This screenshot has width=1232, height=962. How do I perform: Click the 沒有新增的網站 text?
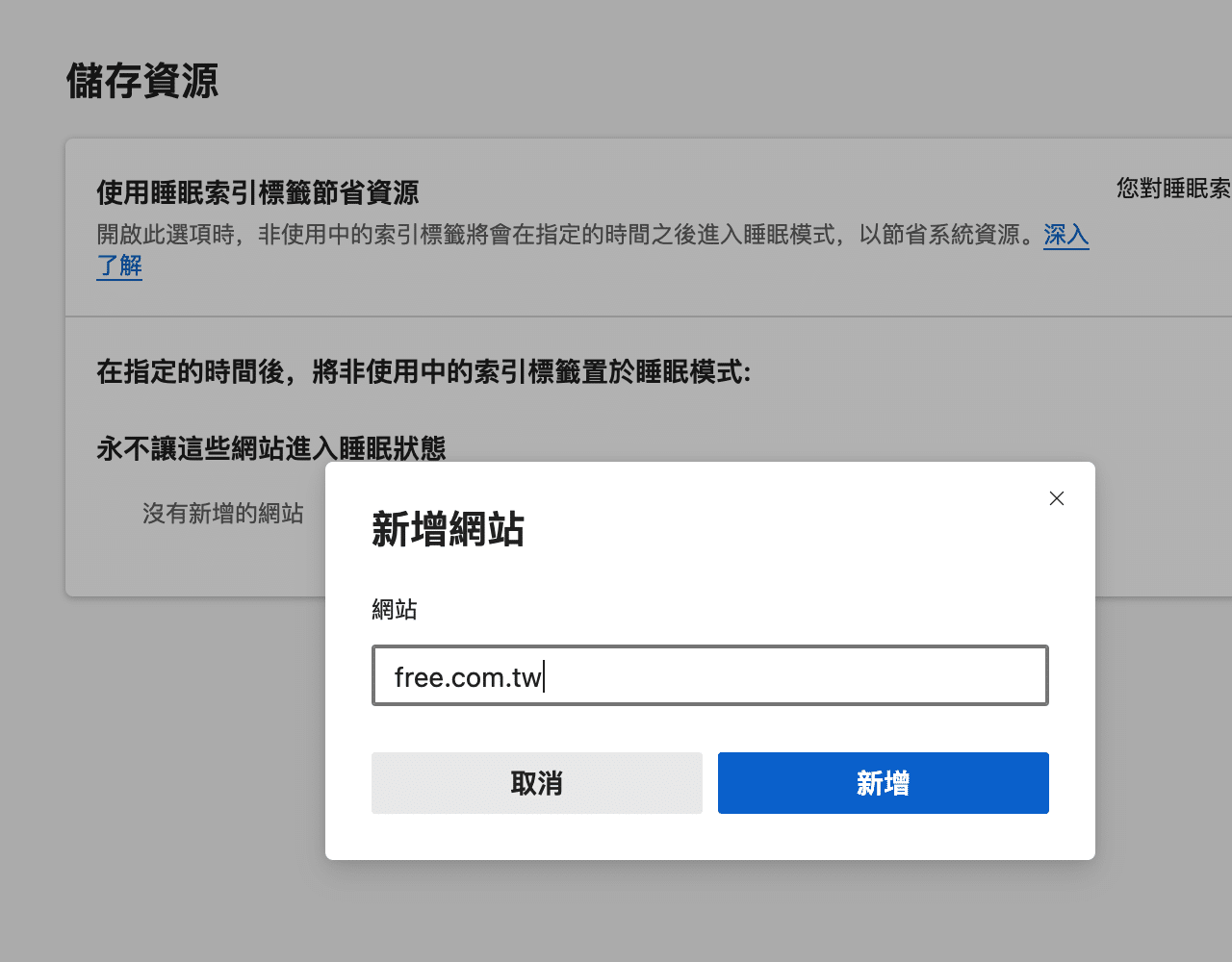click(x=223, y=514)
